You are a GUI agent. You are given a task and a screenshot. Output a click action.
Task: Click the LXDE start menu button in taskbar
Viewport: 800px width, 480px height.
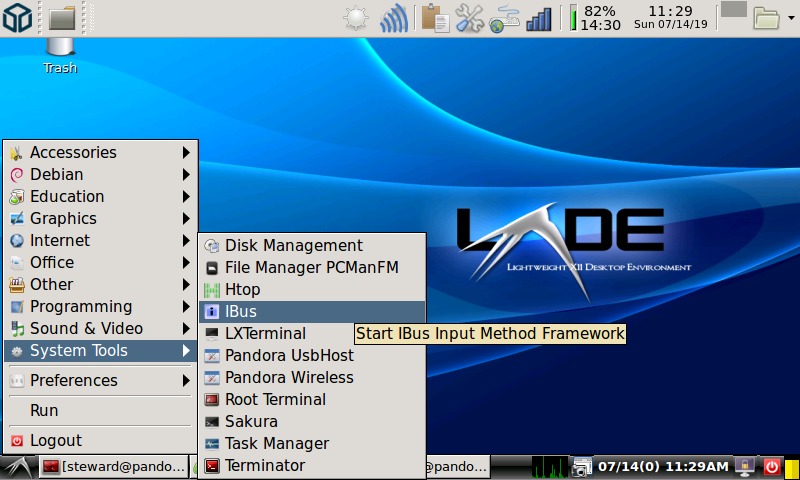coord(18,467)
